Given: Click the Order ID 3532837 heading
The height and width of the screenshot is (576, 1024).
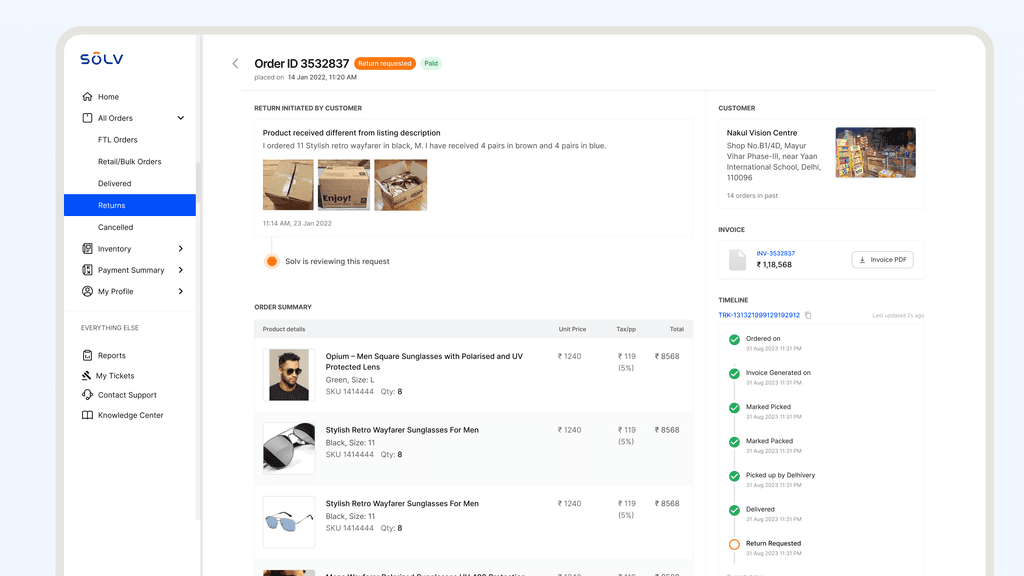Looking at the screenshot, I should click(x=302, y=63).
